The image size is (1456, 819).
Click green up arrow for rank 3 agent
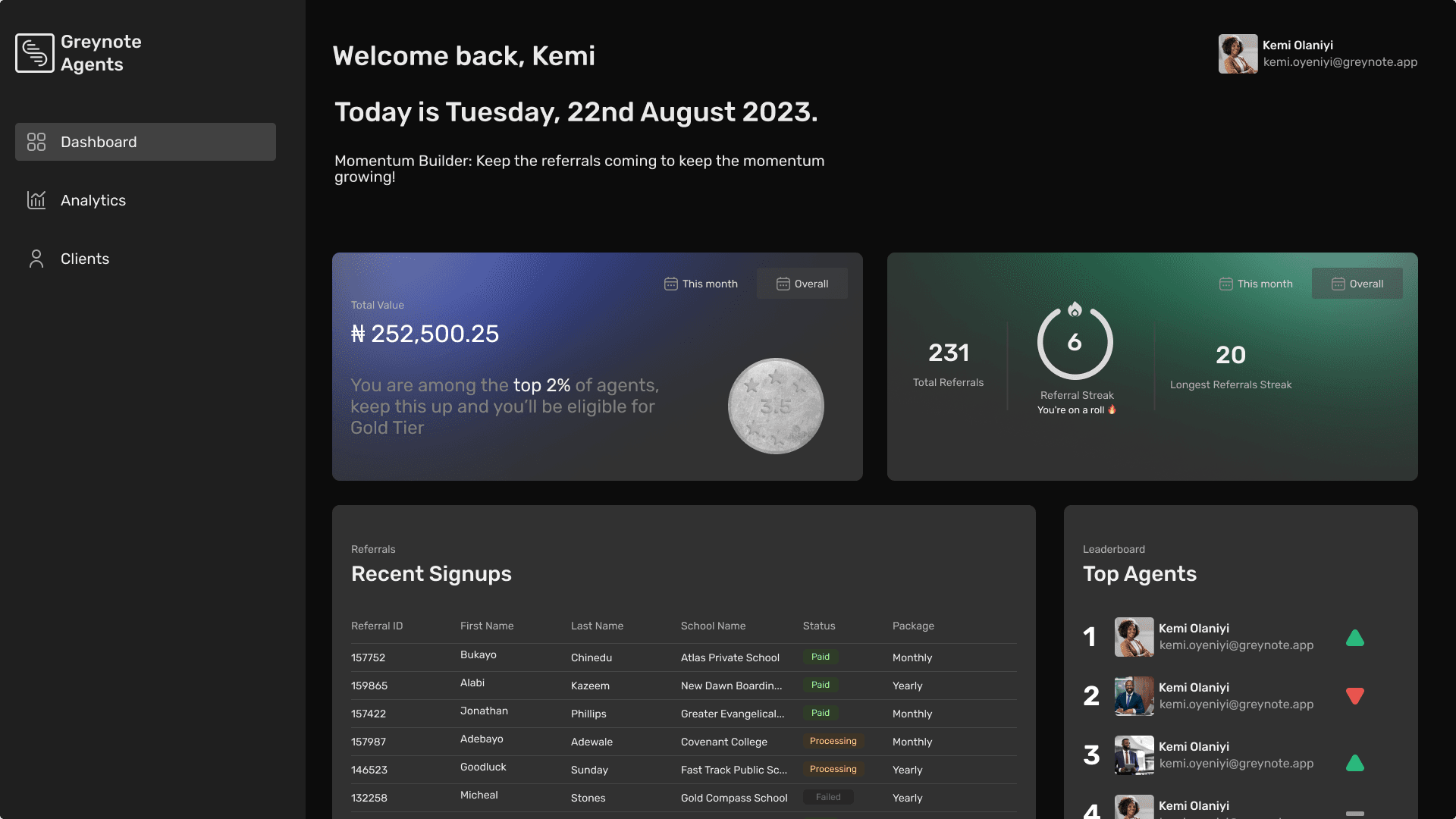coord(1354,763)
